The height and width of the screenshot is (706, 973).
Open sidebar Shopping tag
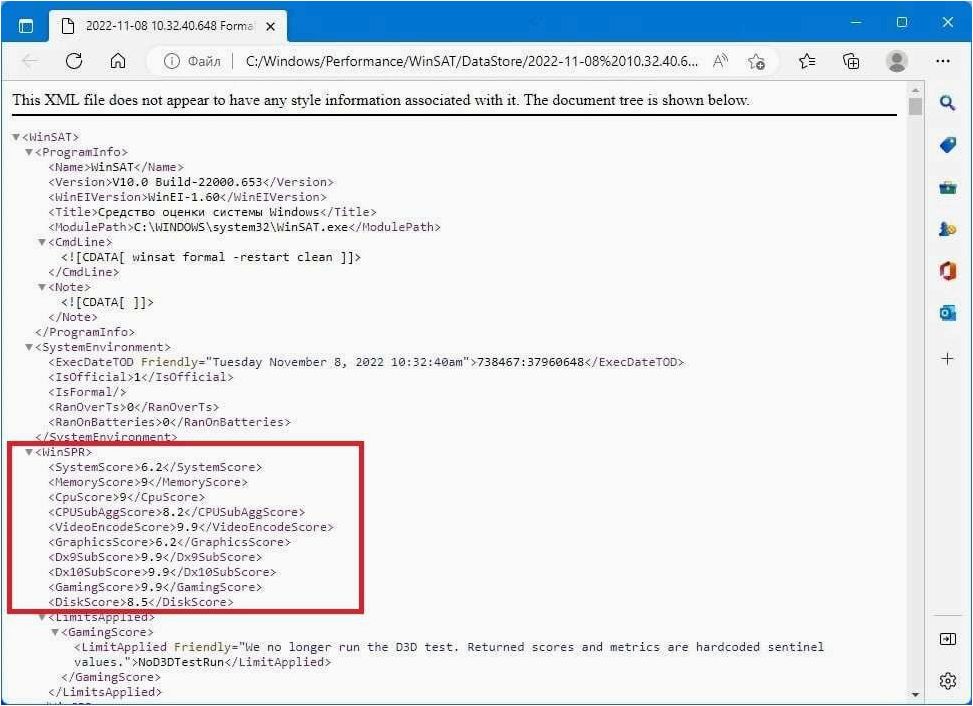(947, 145)
